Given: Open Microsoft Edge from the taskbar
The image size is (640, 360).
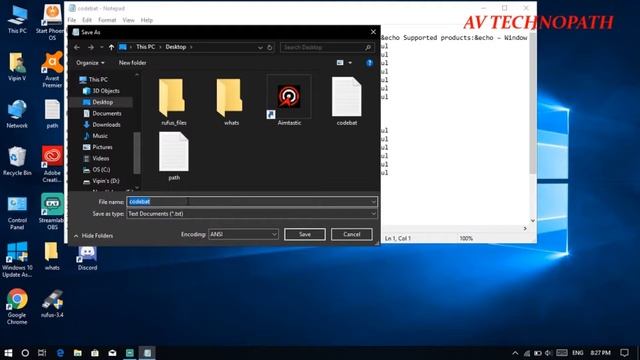Looking at the screenshot, I should [60, 353].
